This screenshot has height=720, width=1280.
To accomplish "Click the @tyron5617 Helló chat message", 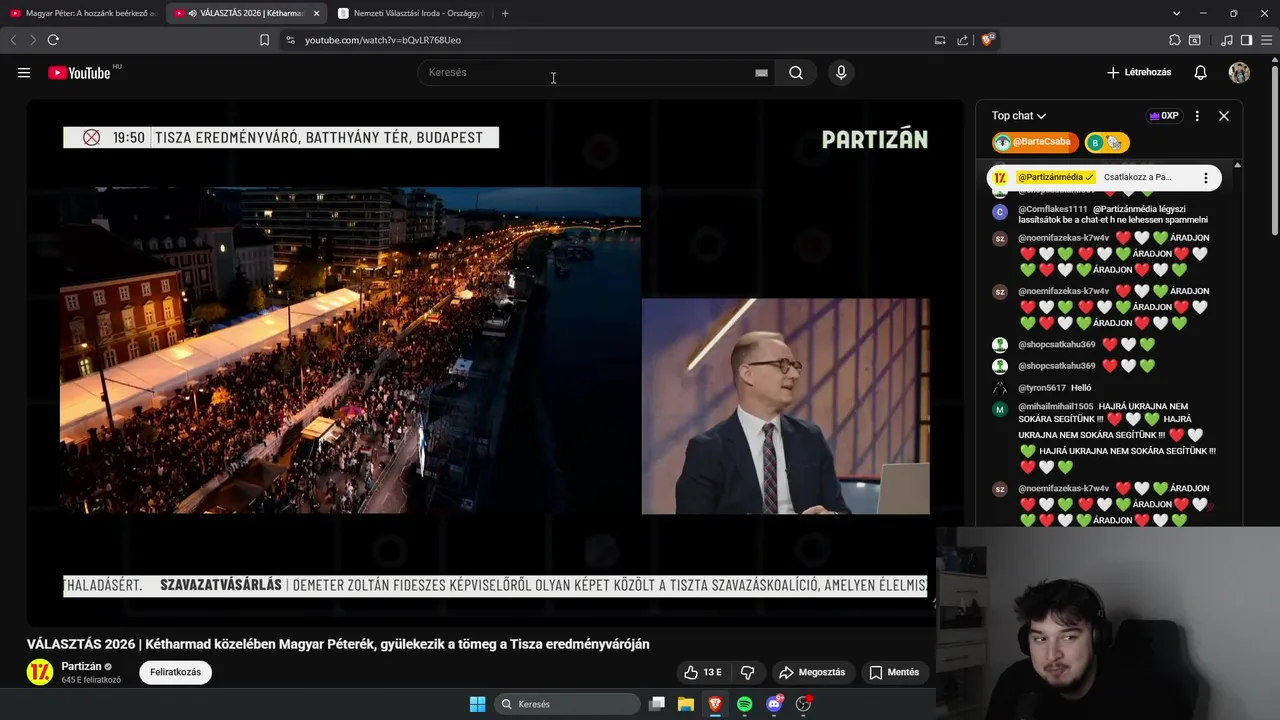I will 1055,388.
